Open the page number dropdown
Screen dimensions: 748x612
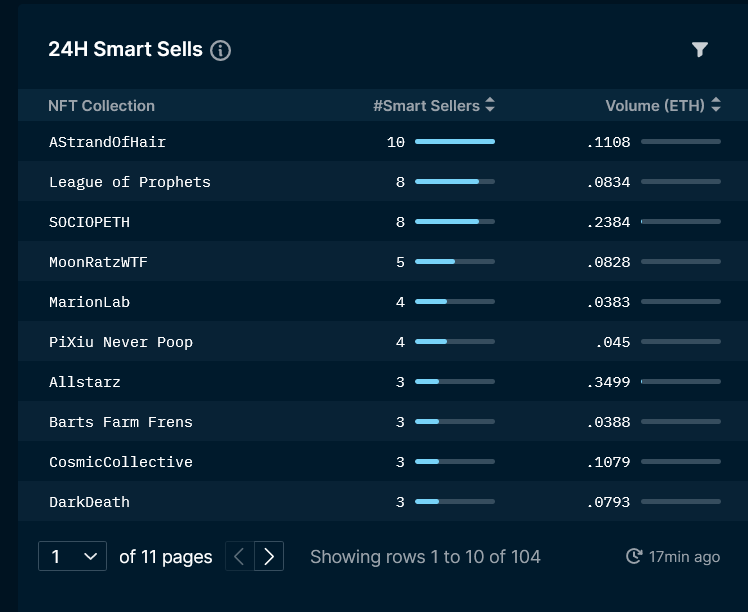pos(73,556)
